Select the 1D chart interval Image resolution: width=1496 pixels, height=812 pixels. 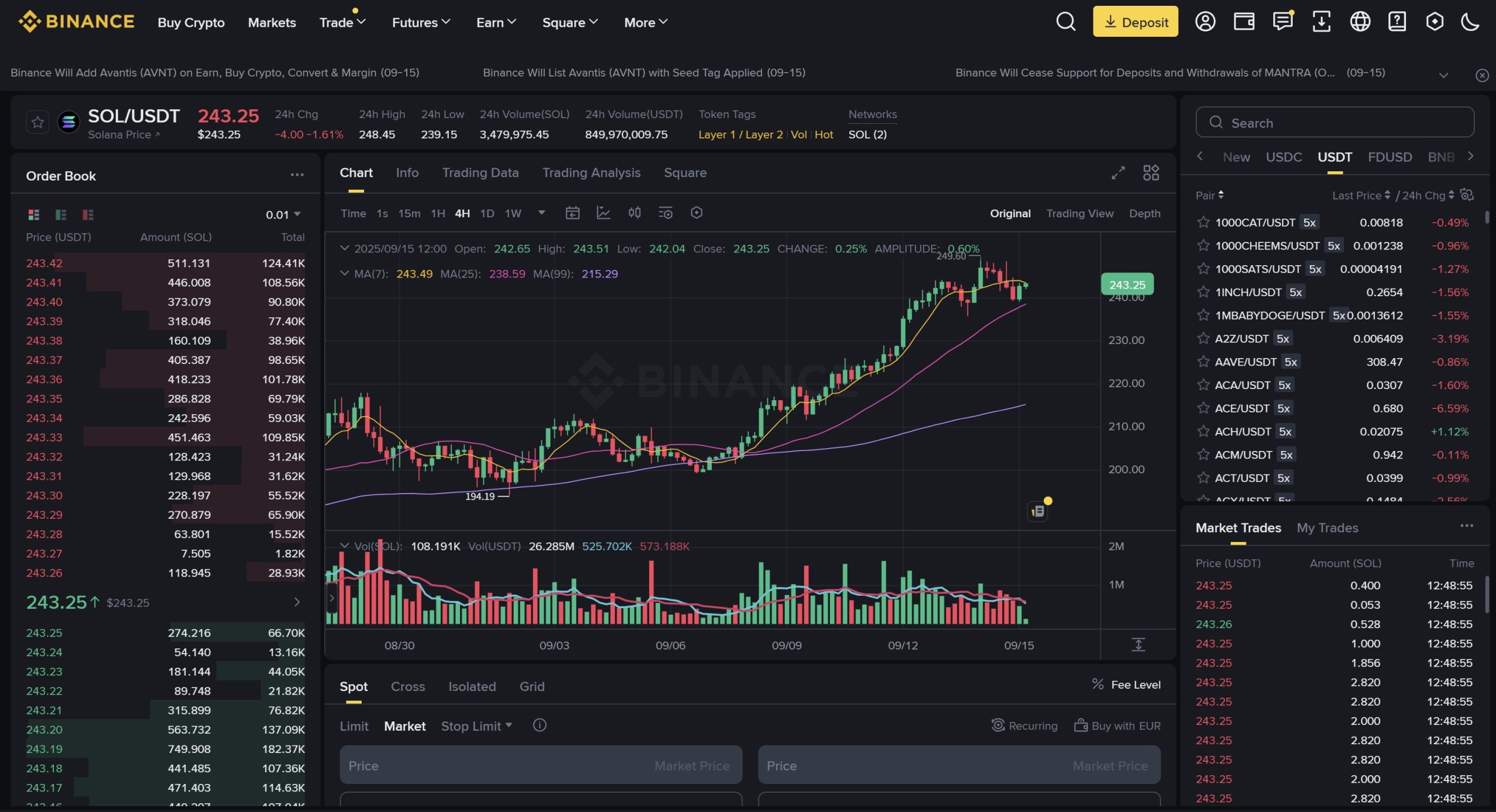coord(487,213)
